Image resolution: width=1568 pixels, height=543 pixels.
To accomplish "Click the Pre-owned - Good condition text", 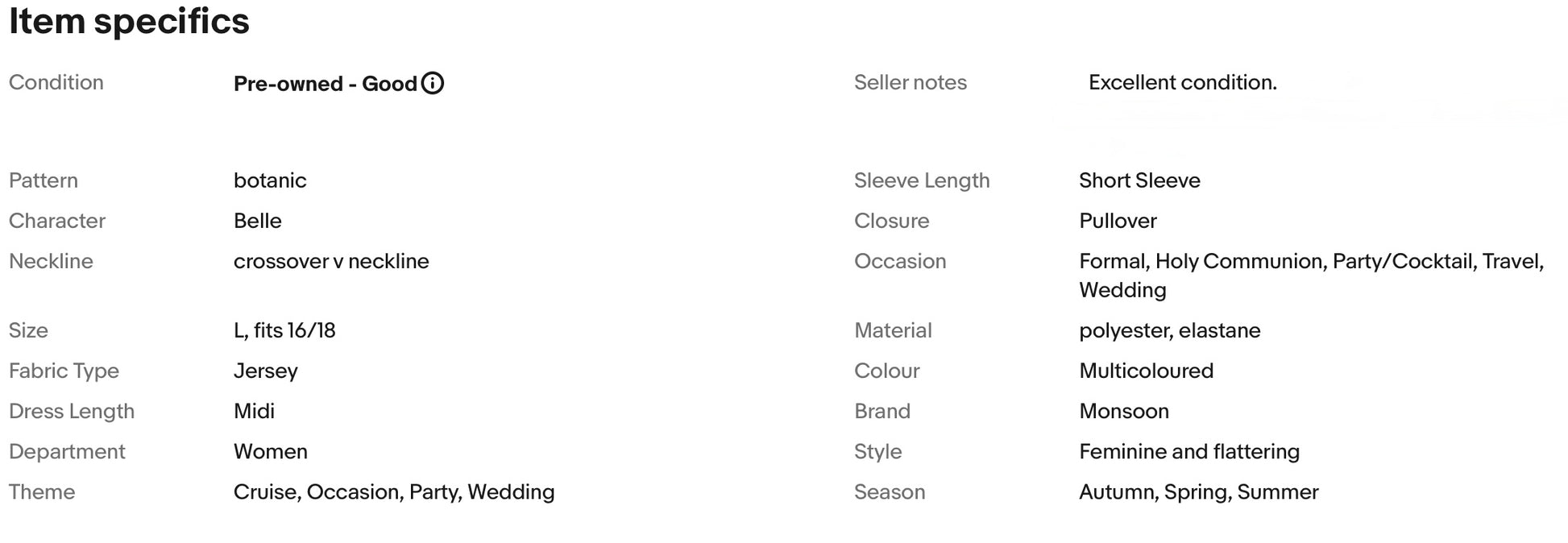I will click(x=325, y=84).
